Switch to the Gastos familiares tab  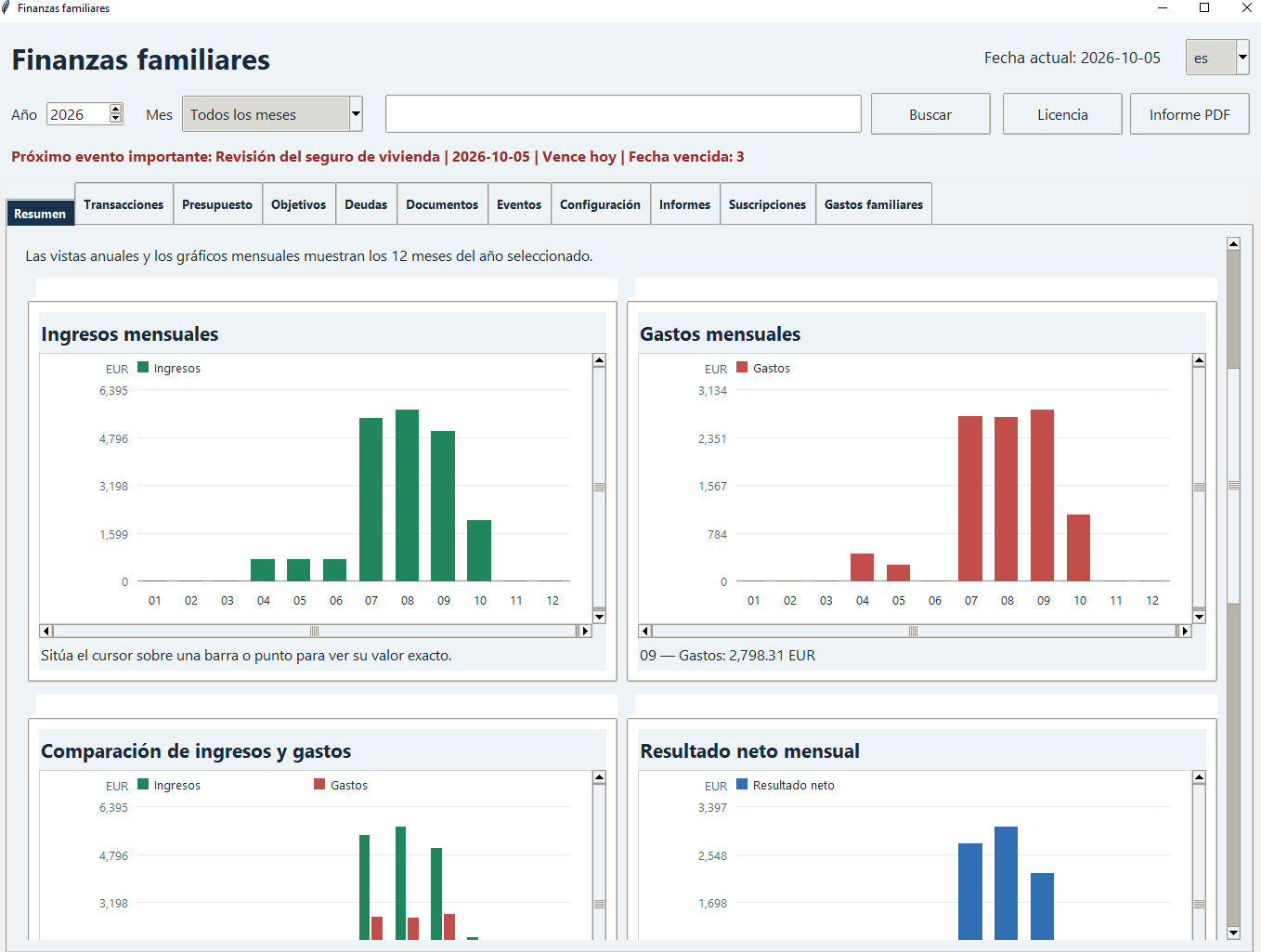tap(874, 204)
